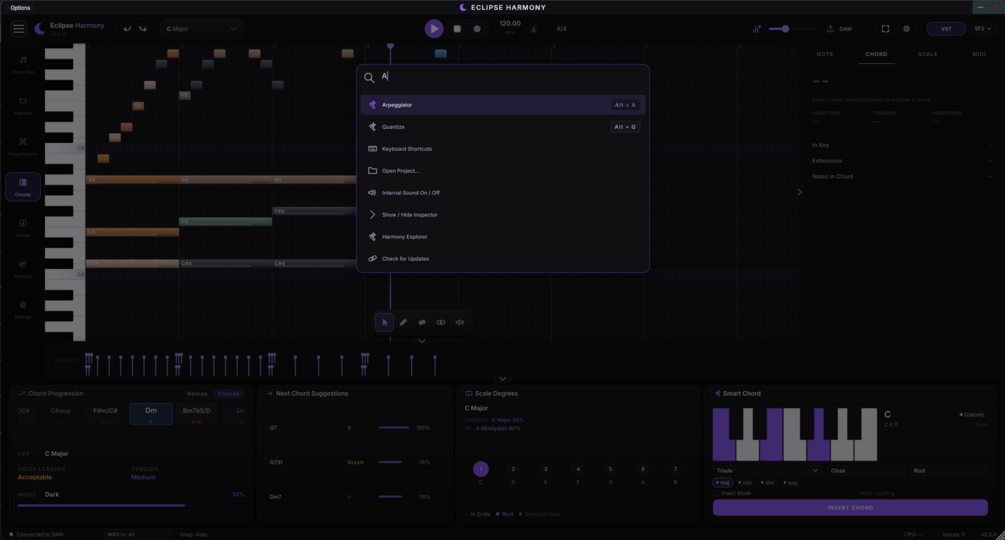Choose Show / Hide Inspector command
Image resolution: width=1005 pixels, height=540 pixels.
click(502, 215)
